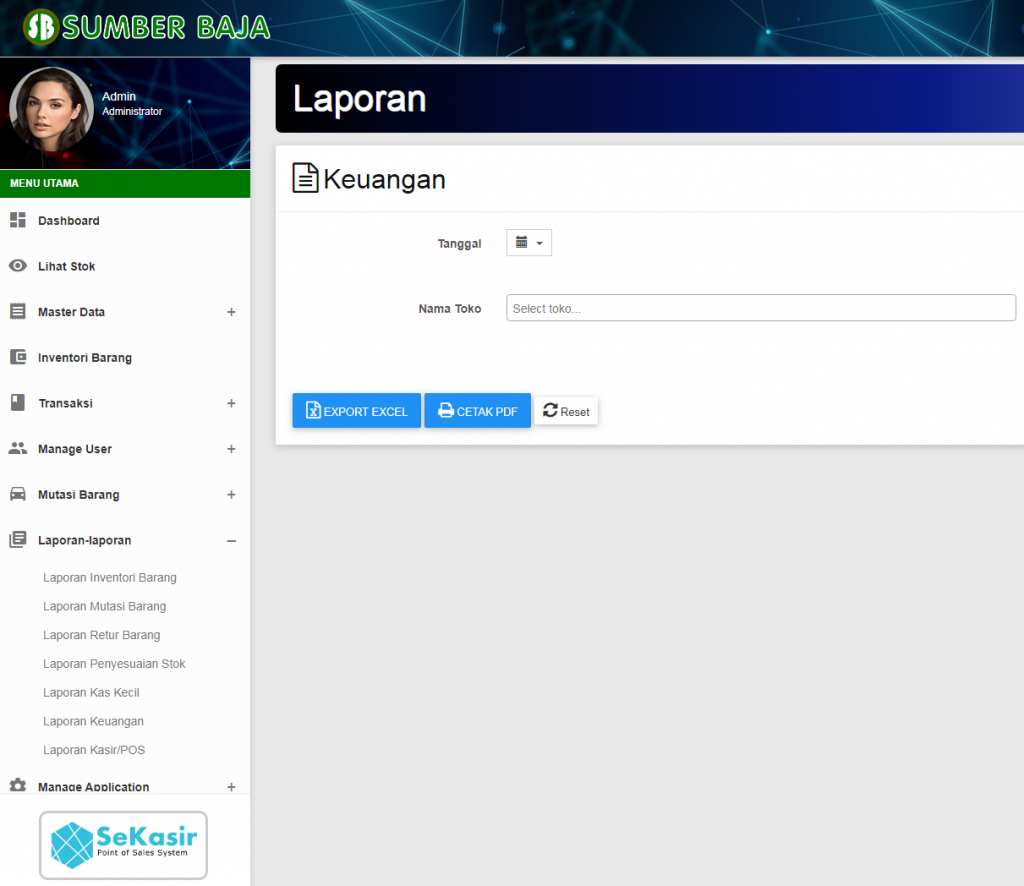The height and width of the screenshot is (886, 1024).
Task: Open the Mutasi Barang menu label
Action: click(78, 495)
